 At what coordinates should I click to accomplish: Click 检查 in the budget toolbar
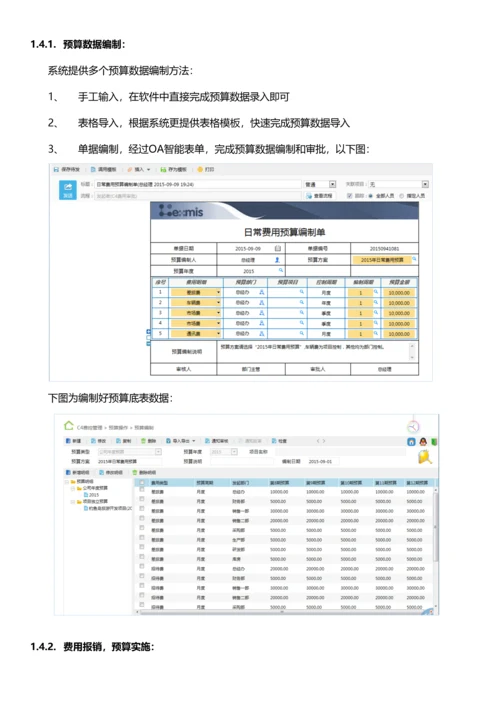click(280, 441)
